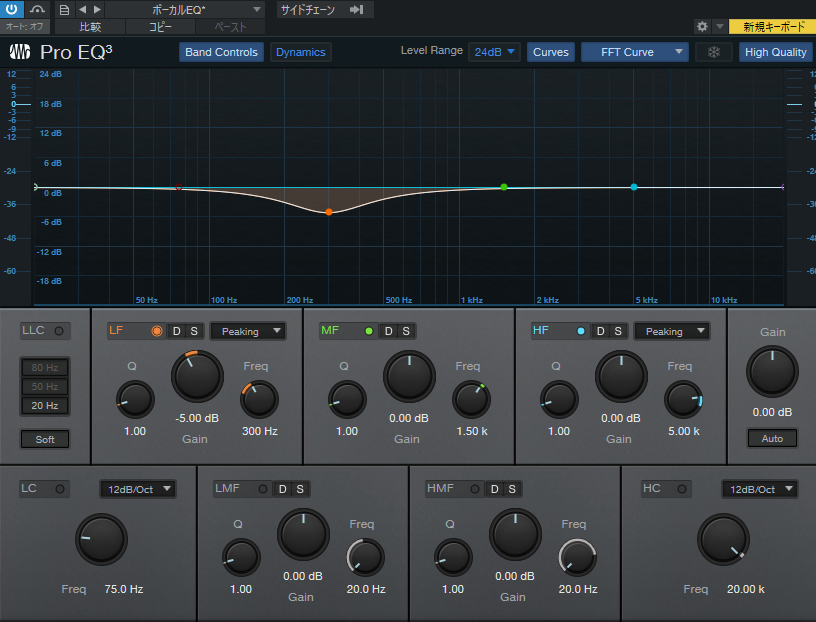Viewport: 816px width, 622px height.
Task: Toggle the High Quality button
Action: pos(775,52)
